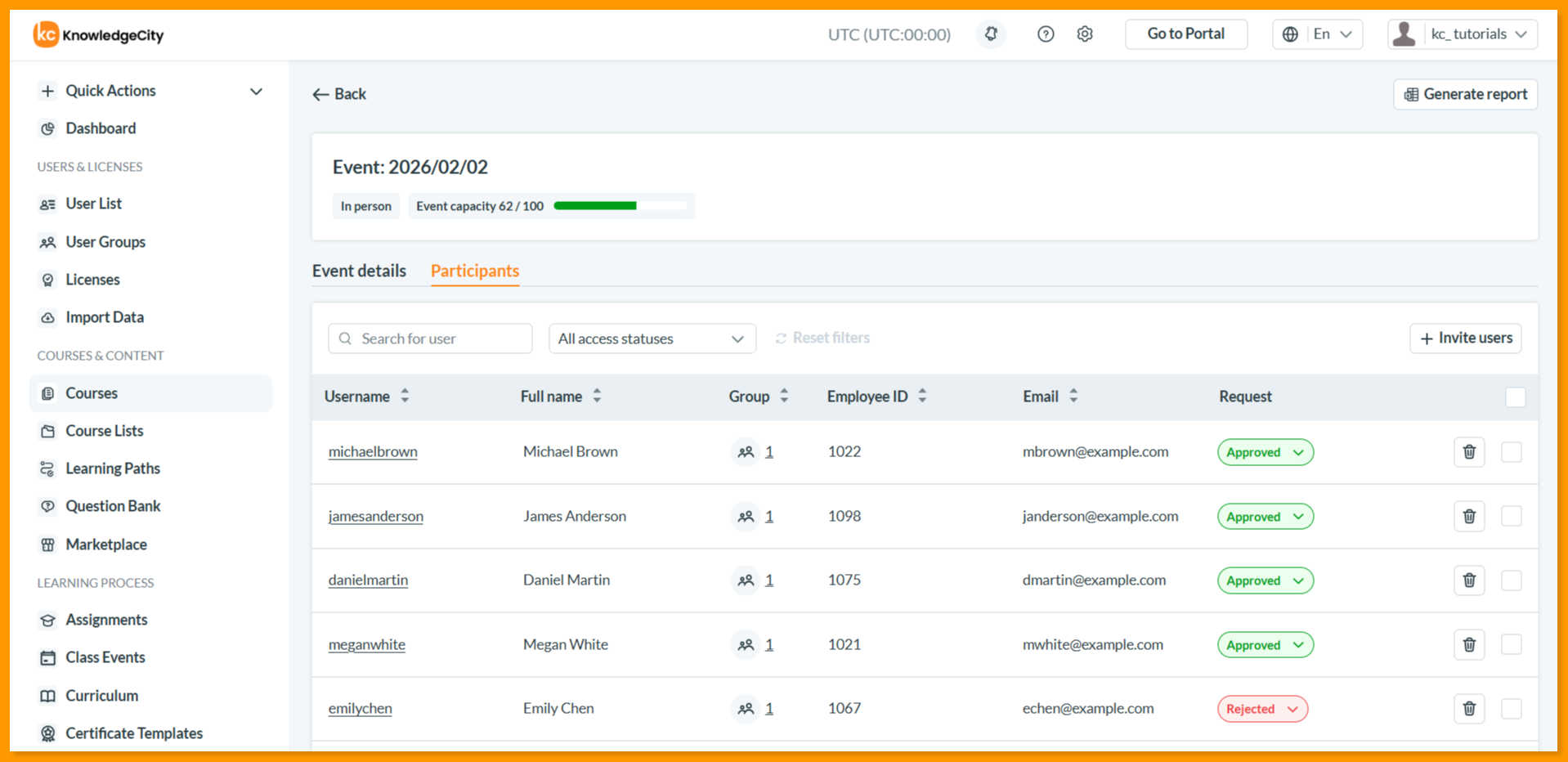The height and width of the screenshot is (762, 1568).
Task: Open Class Events in the sidebar
Action: coord(105,657)
